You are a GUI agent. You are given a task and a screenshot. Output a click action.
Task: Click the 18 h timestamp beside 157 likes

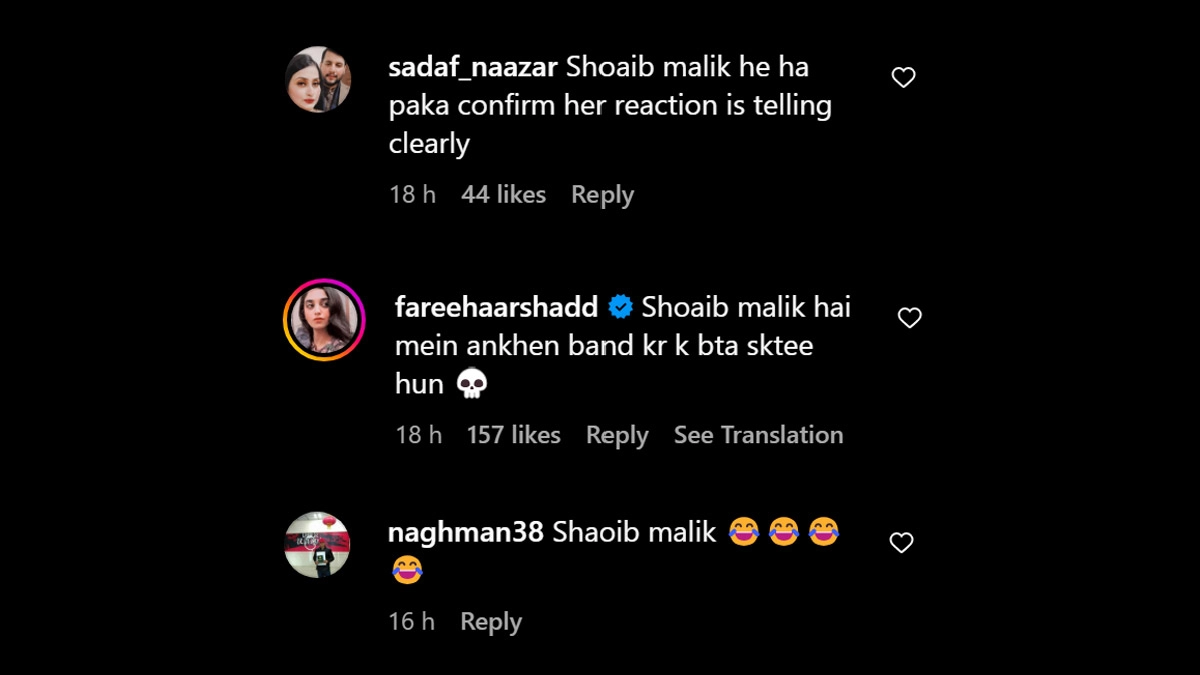coord(418,435)
